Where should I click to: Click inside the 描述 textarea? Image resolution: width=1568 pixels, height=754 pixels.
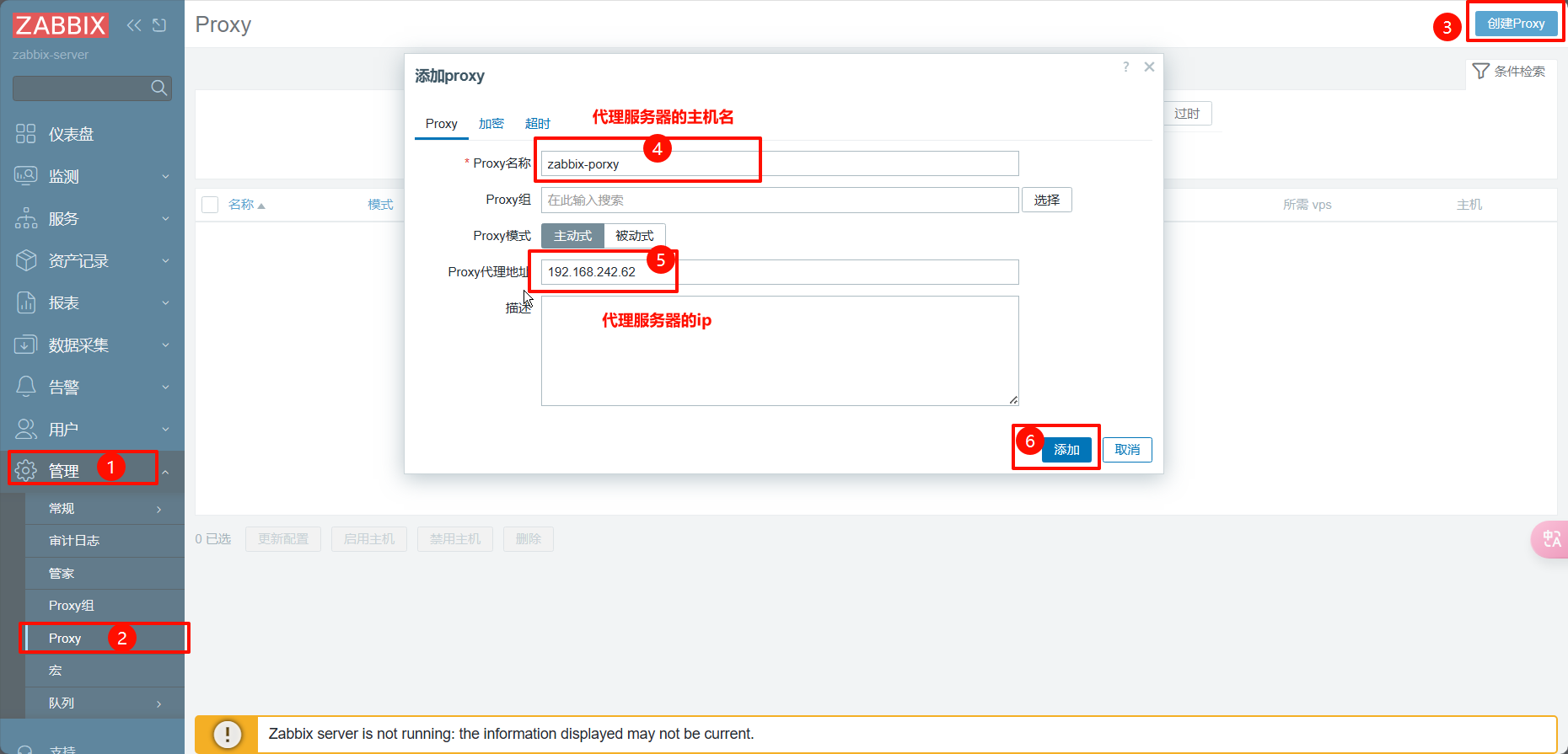pos(780,350)
